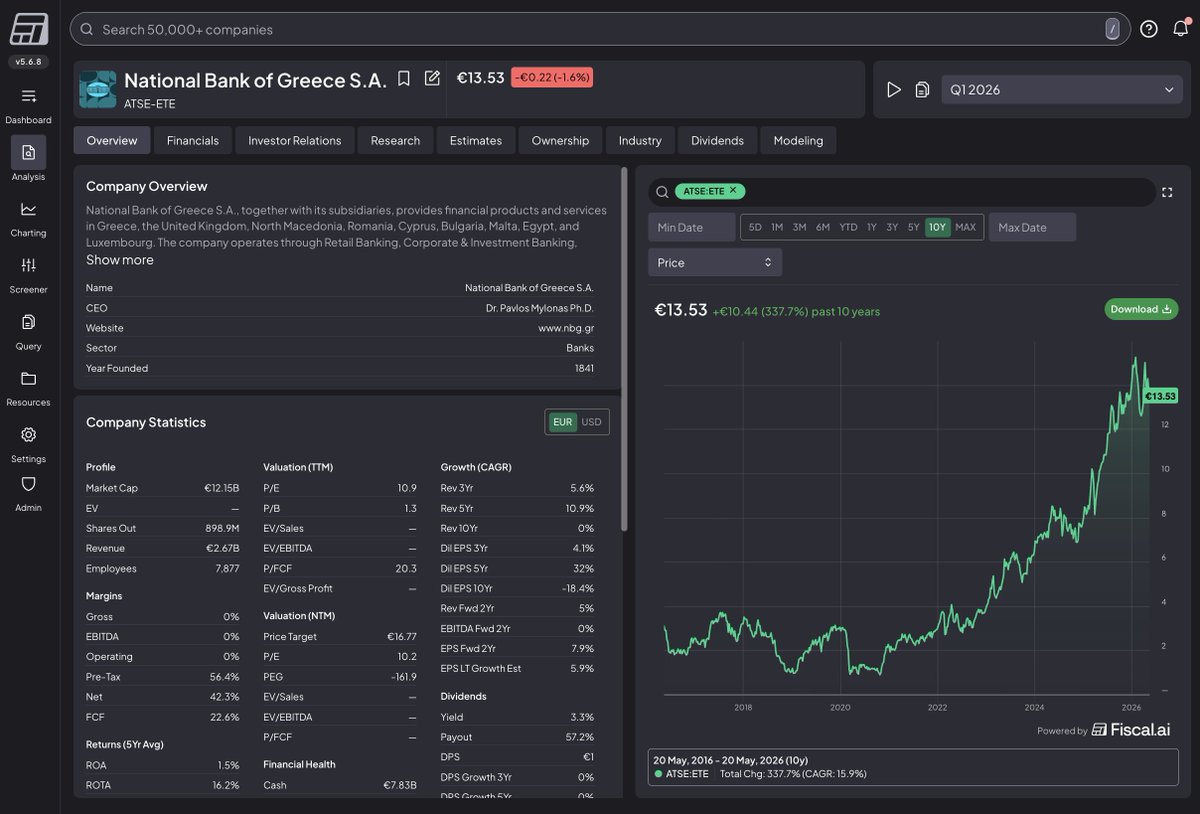The image size is (1200, 814).
Task: Switch to the Estimates tab
Action: click(x=476, y=141)
